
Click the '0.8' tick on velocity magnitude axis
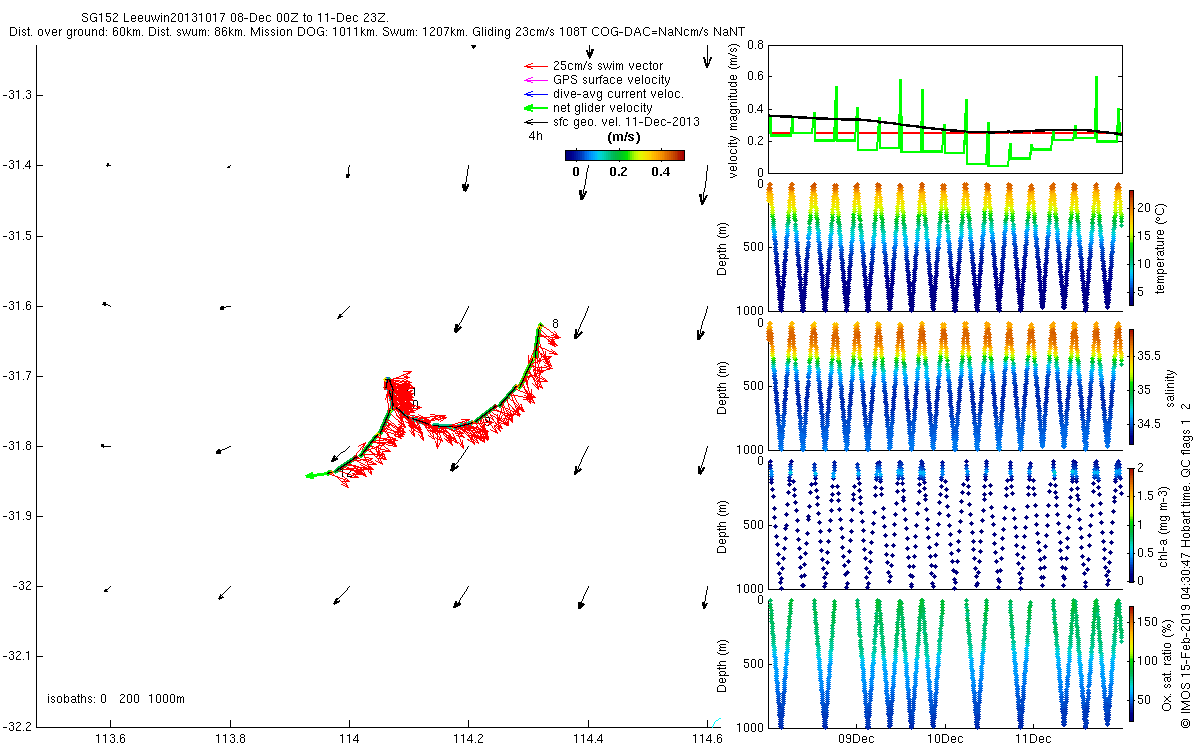click(x=754, y=45)
